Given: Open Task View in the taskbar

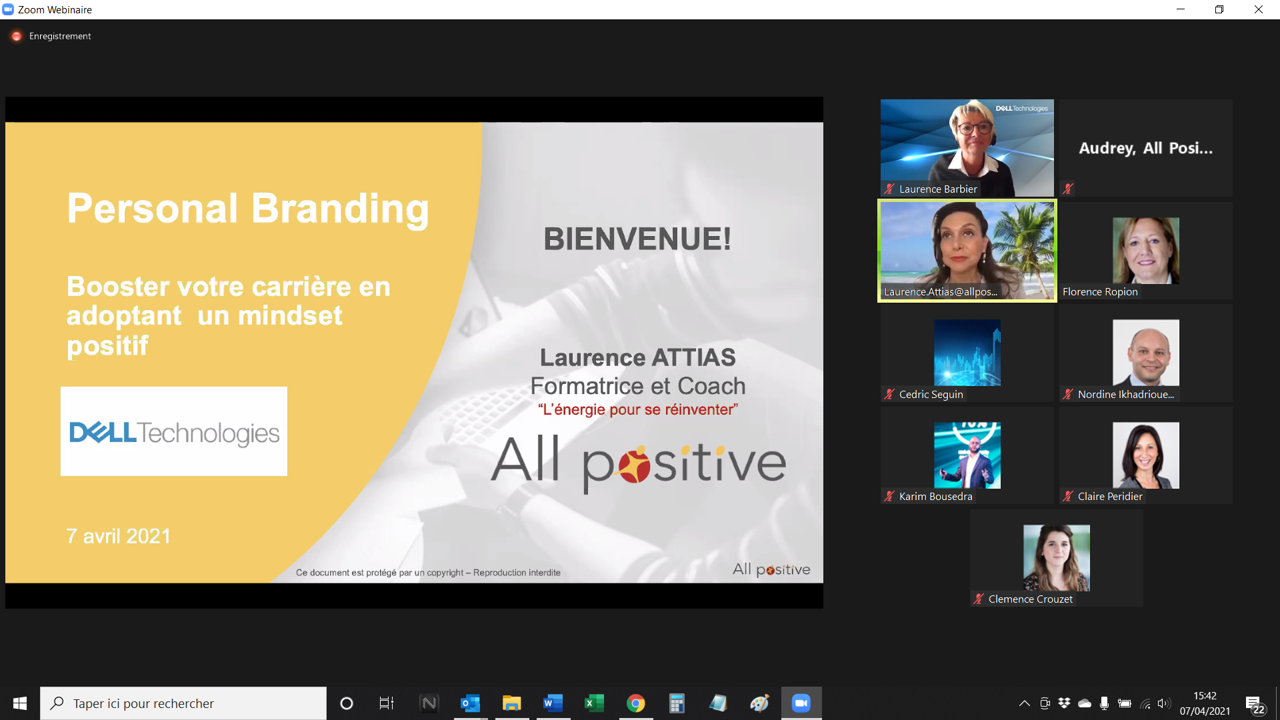Looking at the screenshot, I should [x=387, y=703].
